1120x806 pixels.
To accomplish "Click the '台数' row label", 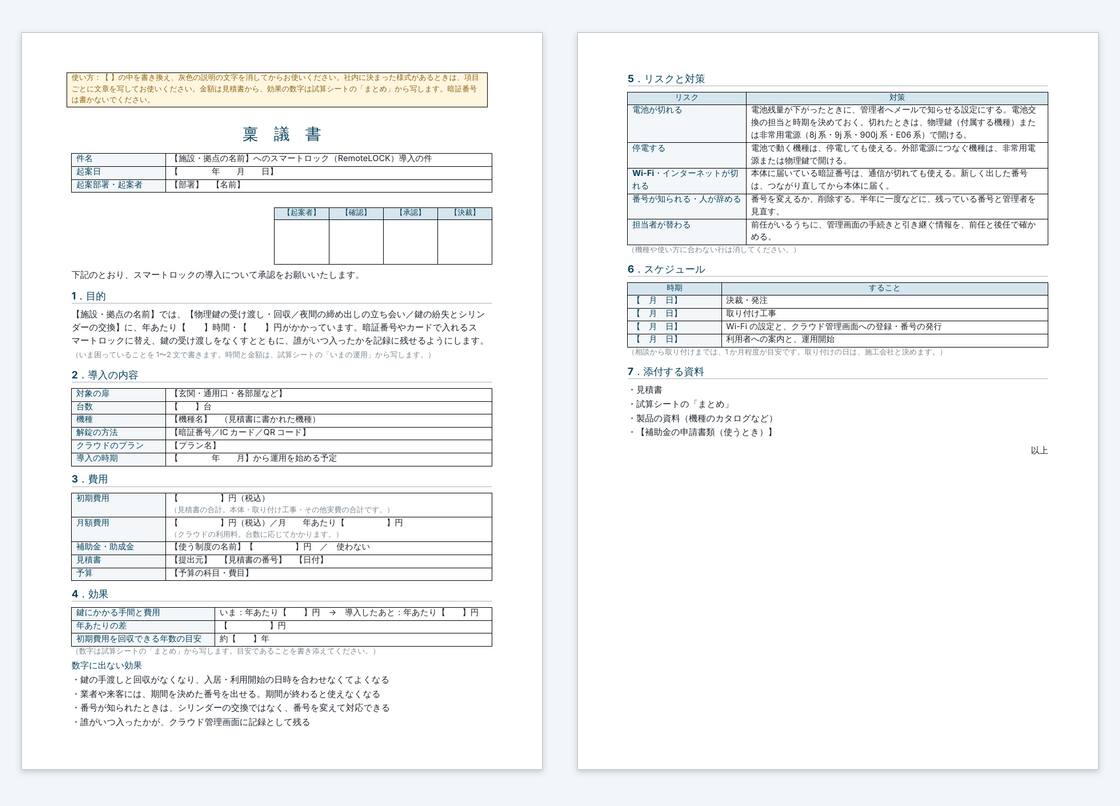I will (x=119, y=407).
